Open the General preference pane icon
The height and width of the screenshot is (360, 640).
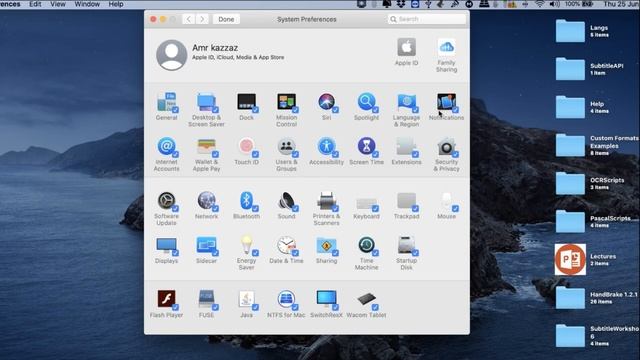[167, 102]
